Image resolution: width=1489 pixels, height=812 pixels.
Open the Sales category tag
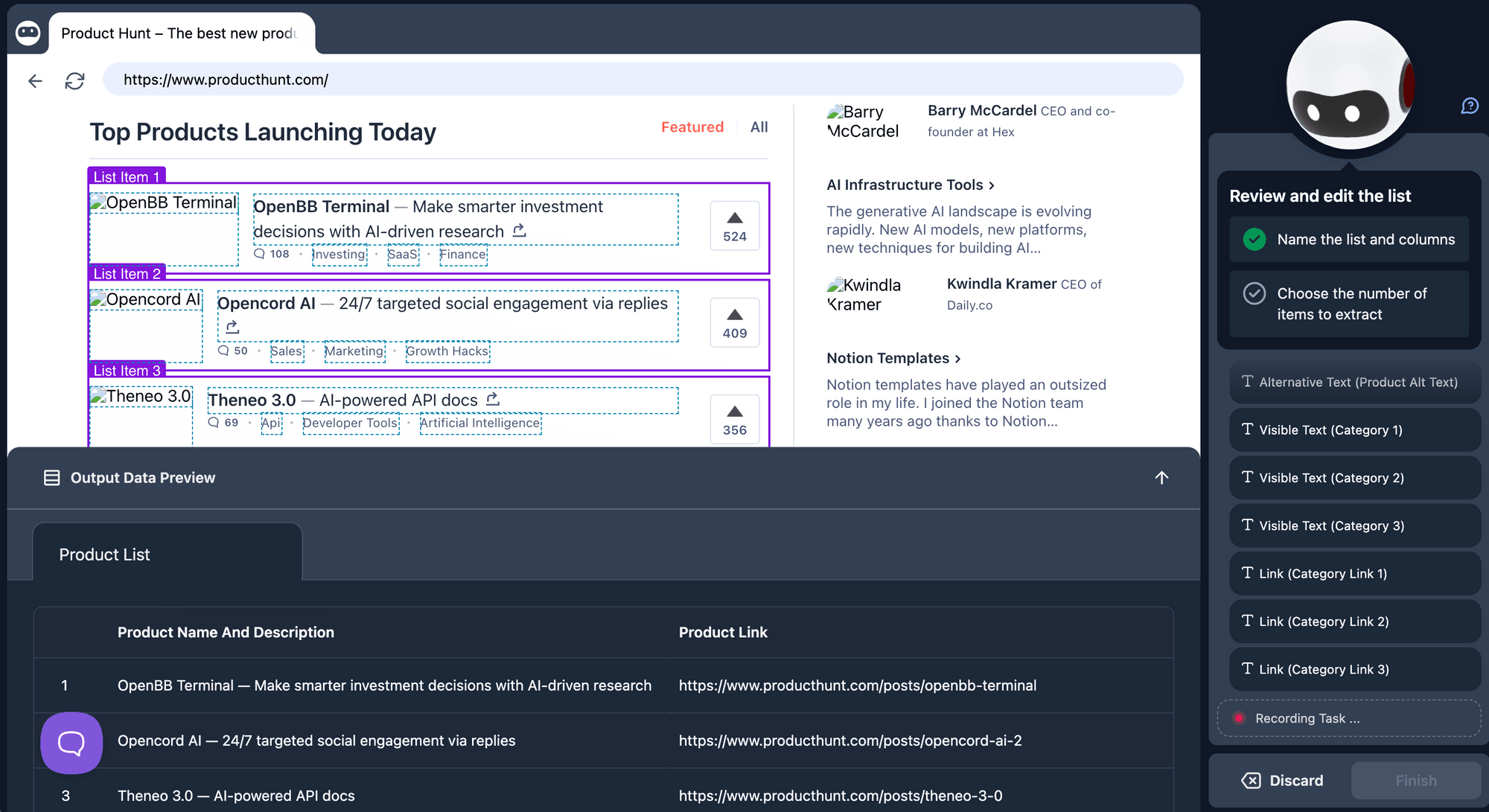pos(287,351)
